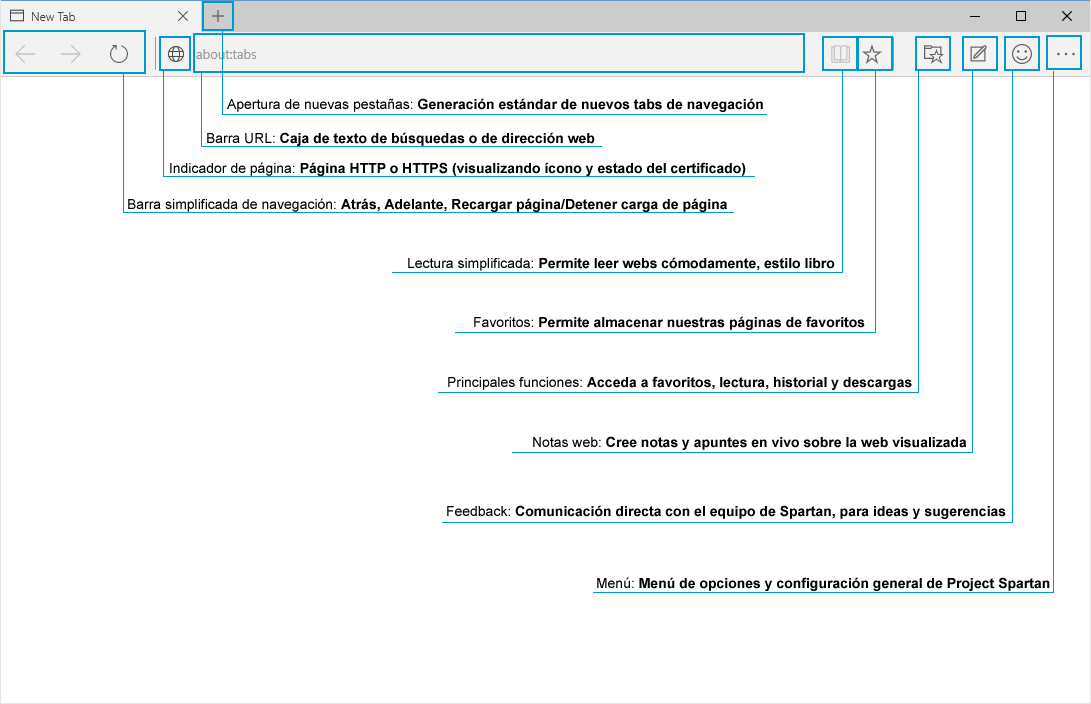Screen dimensions: 1091x704
Task: Maximize the browser window
Action: click(1021, 16)
